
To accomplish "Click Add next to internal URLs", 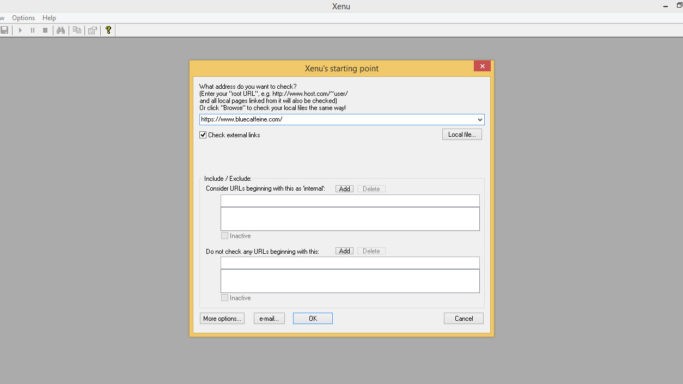I will pyautogui.click(x=344, y=189).
